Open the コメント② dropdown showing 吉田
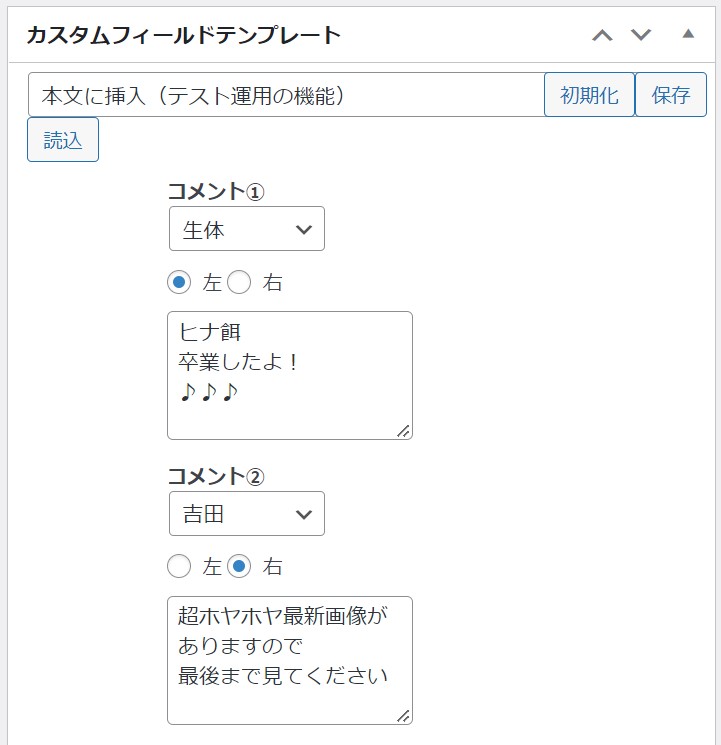 [x=247, y=514]
